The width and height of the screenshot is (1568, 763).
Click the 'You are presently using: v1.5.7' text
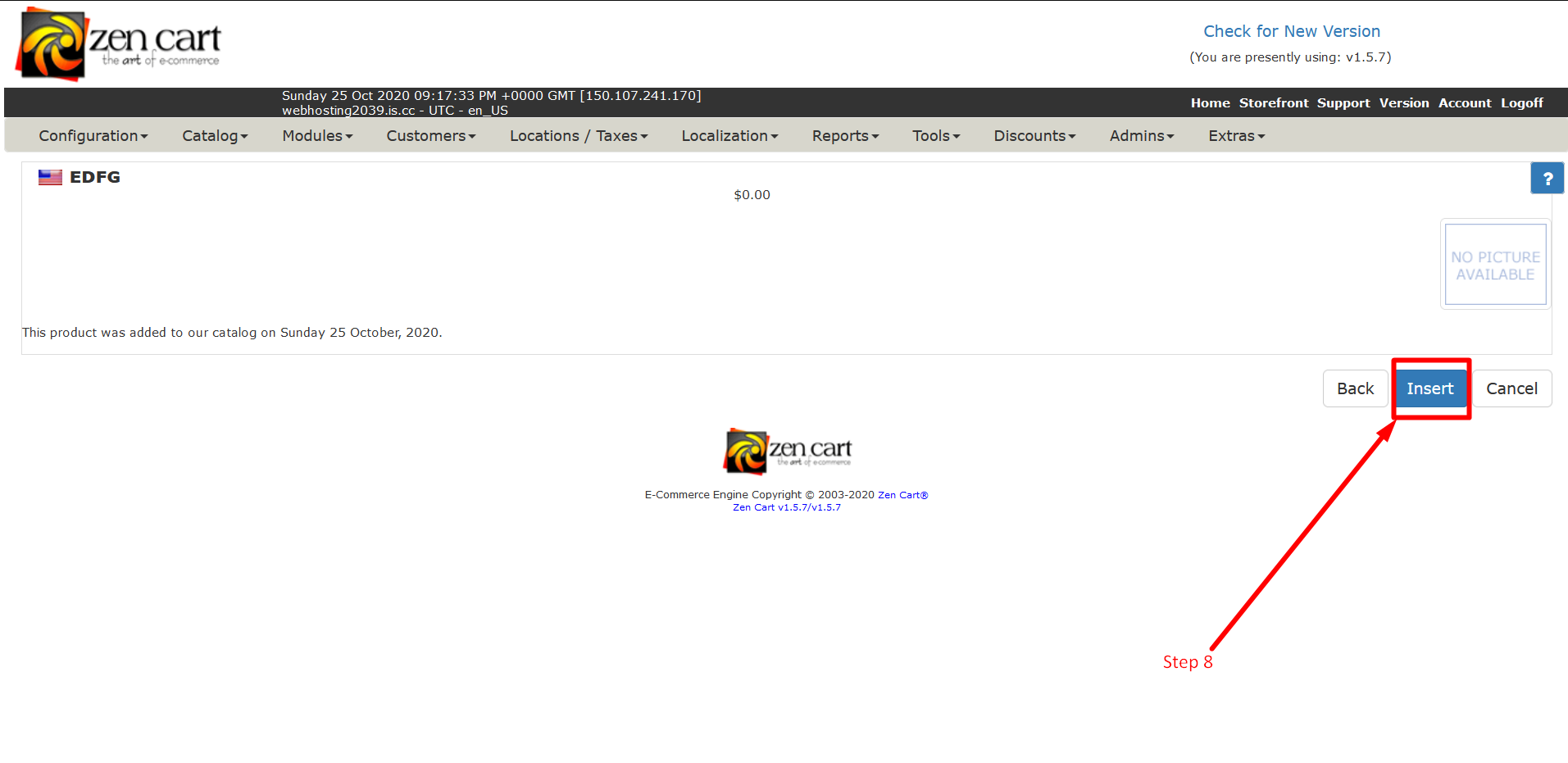tap(1290, 57)
